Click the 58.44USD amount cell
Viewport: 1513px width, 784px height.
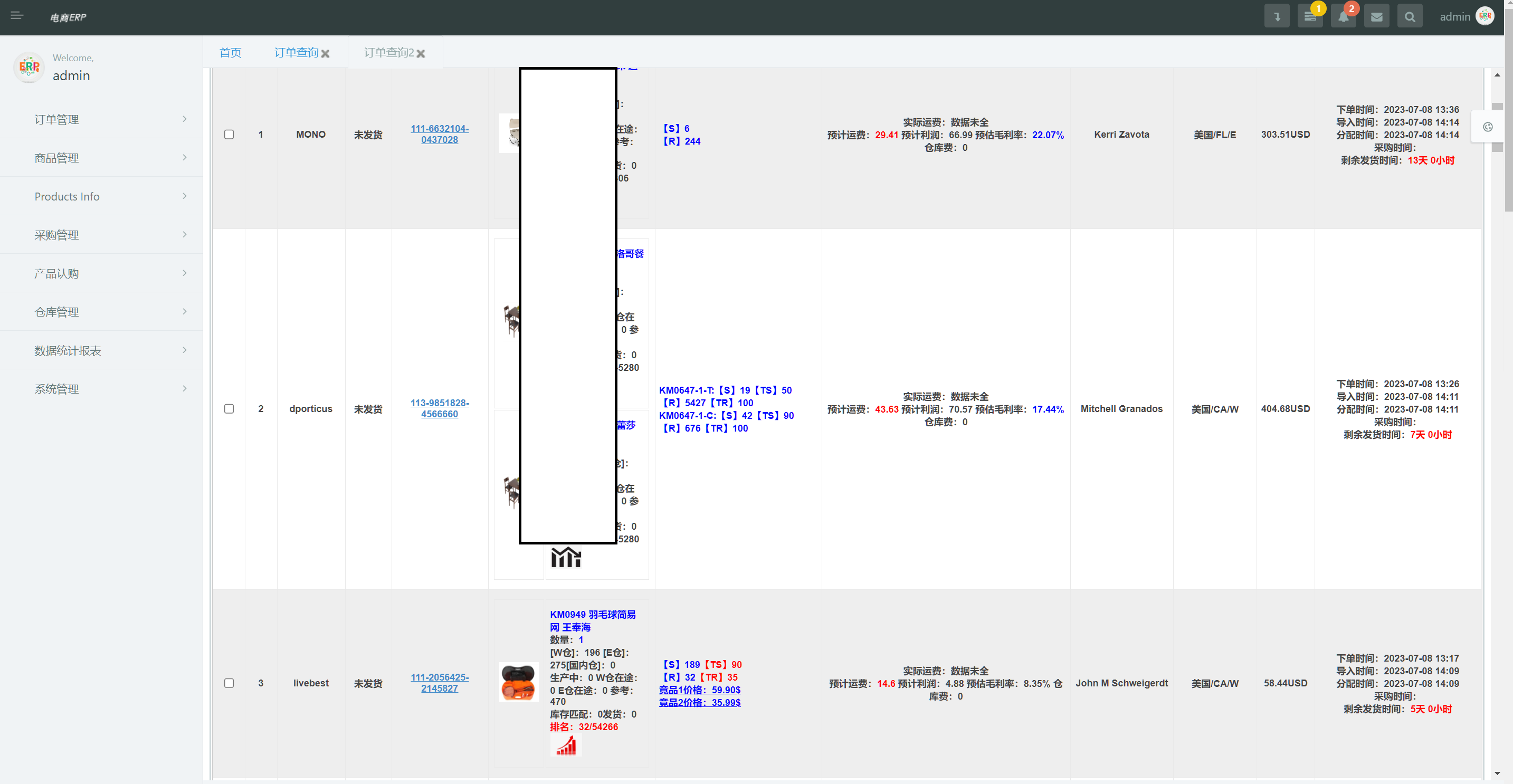click(1285, 682)
